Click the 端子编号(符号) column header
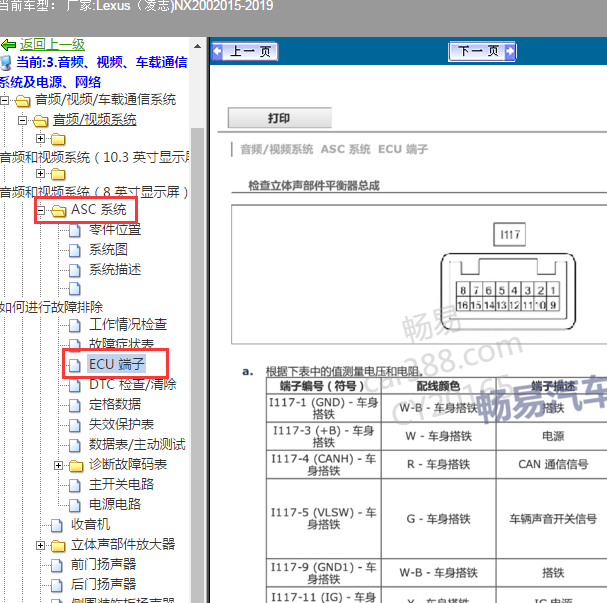 (x=324, y=386)
